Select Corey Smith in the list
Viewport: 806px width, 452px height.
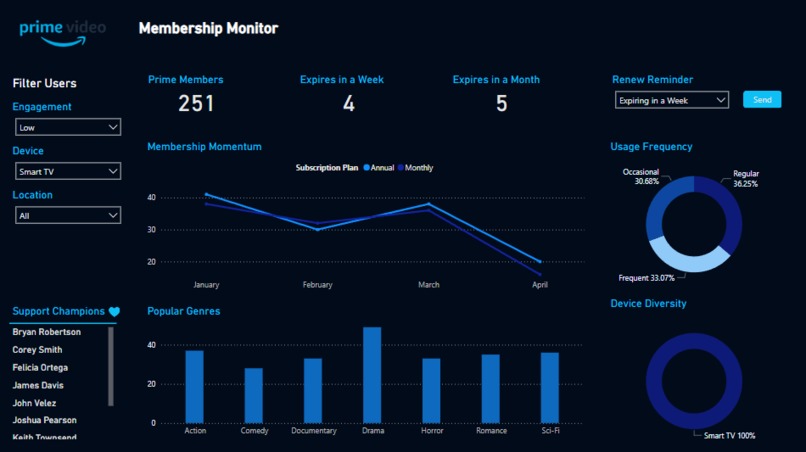pos(37,350)
